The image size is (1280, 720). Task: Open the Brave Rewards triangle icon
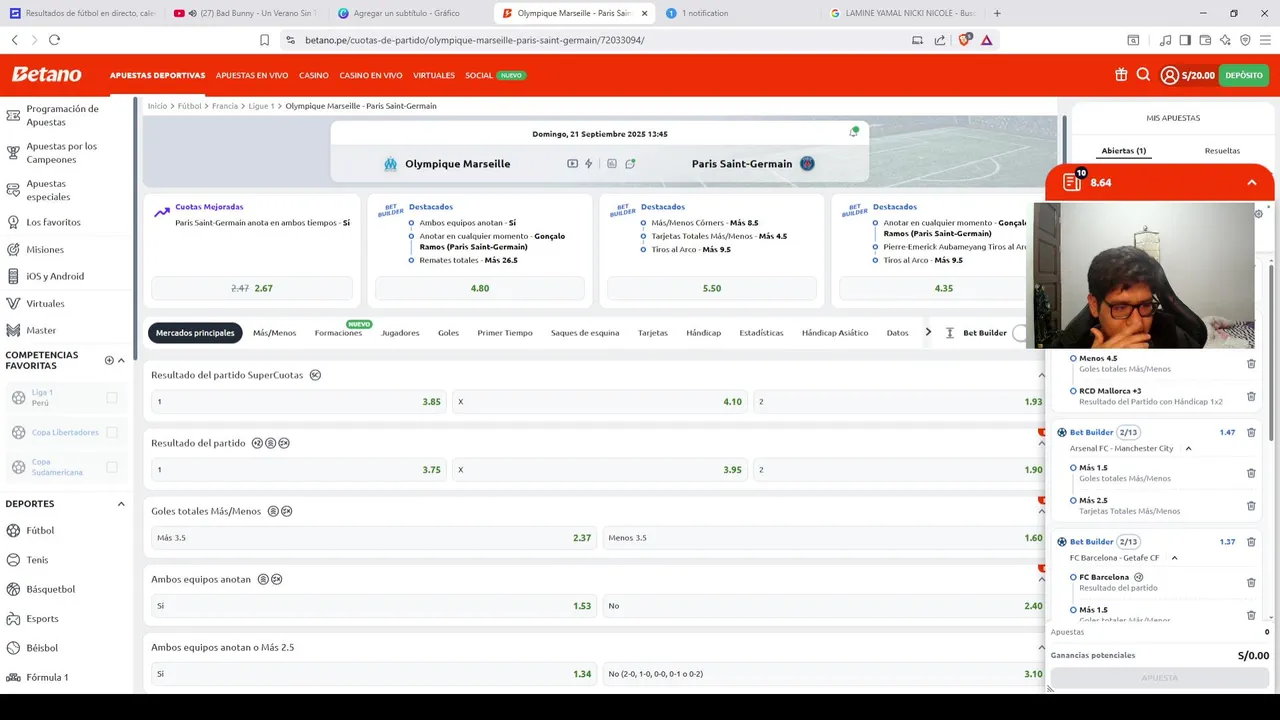pos(987,40)
